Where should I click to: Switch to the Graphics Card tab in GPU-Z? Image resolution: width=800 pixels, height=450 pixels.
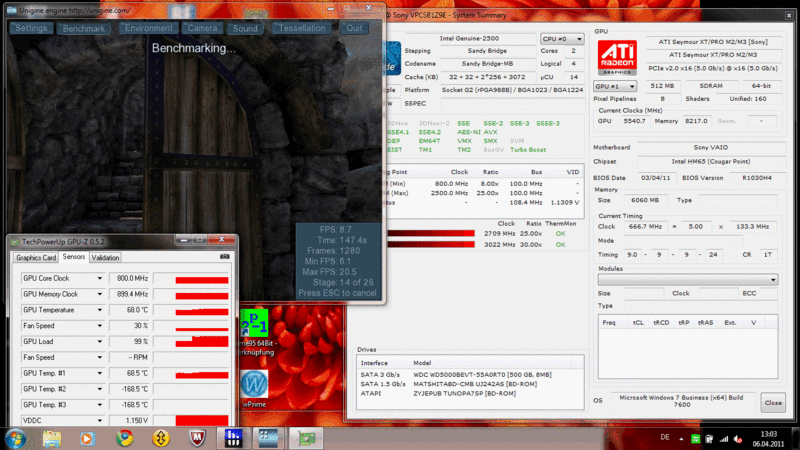36,258
